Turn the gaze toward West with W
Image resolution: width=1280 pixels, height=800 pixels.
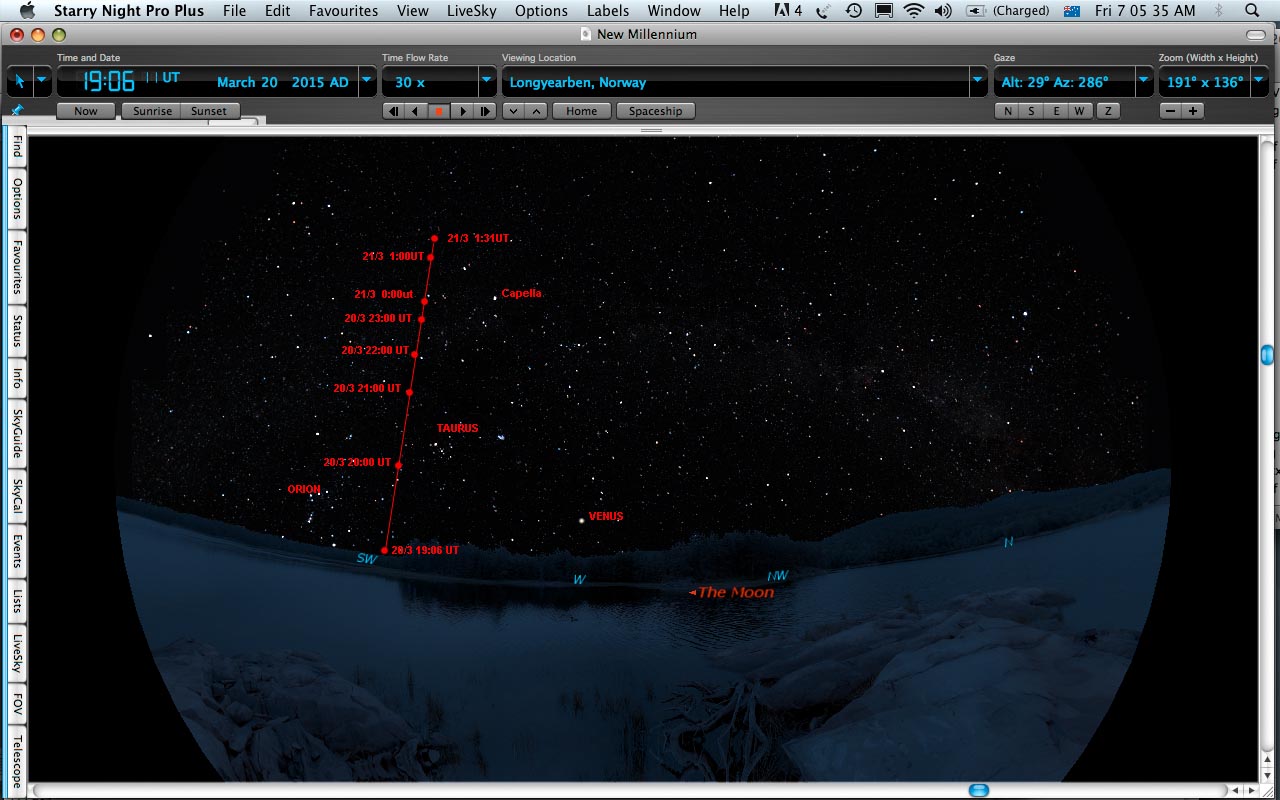pos(1080,111)
